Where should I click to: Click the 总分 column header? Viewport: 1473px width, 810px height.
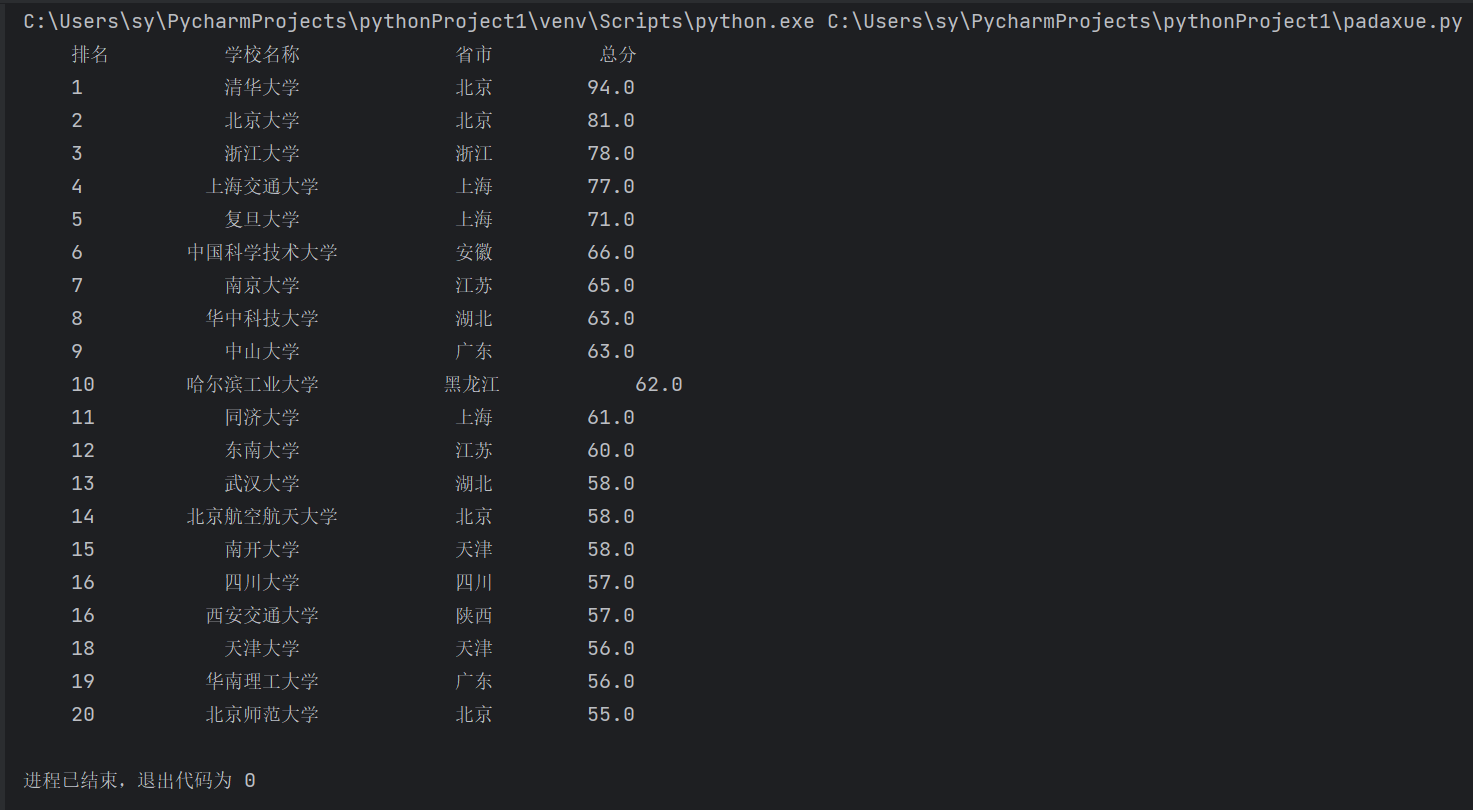pos(617,55)
